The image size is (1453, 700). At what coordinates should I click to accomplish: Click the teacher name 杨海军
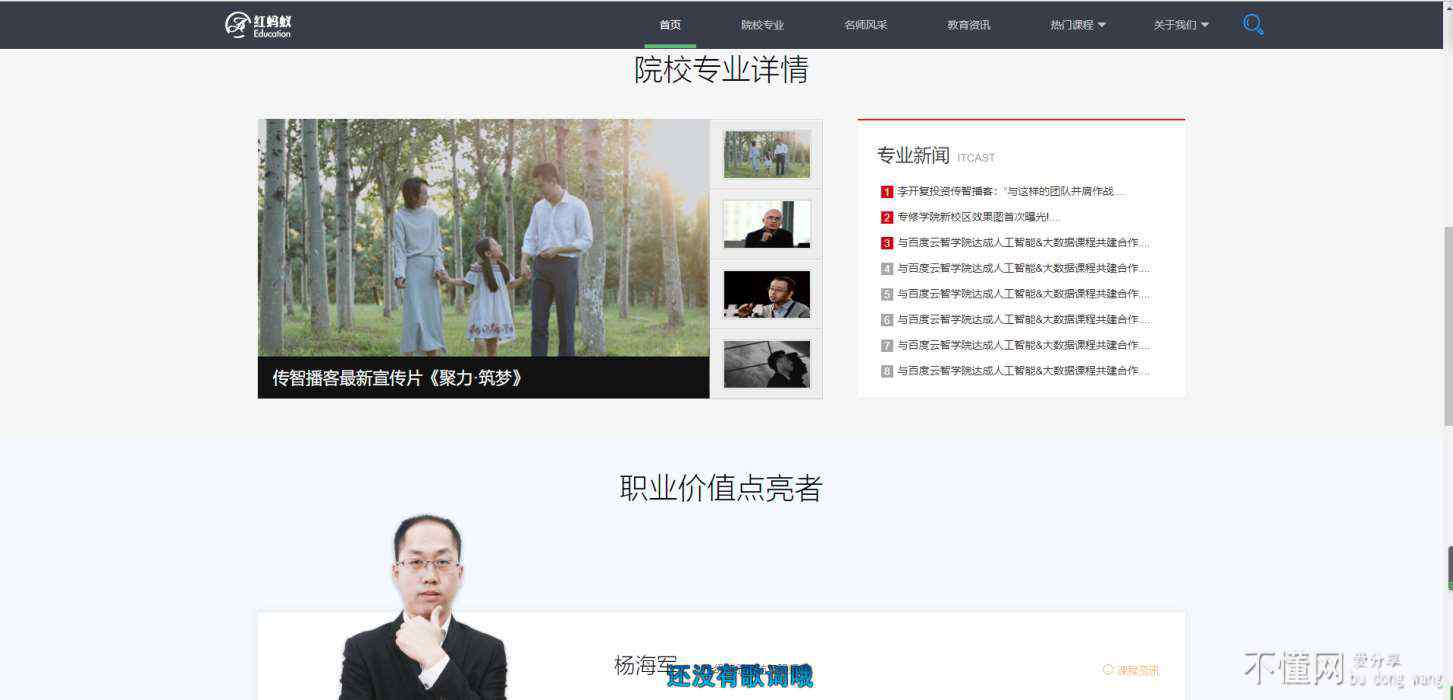pyautogui.click(x=645, y=665)
